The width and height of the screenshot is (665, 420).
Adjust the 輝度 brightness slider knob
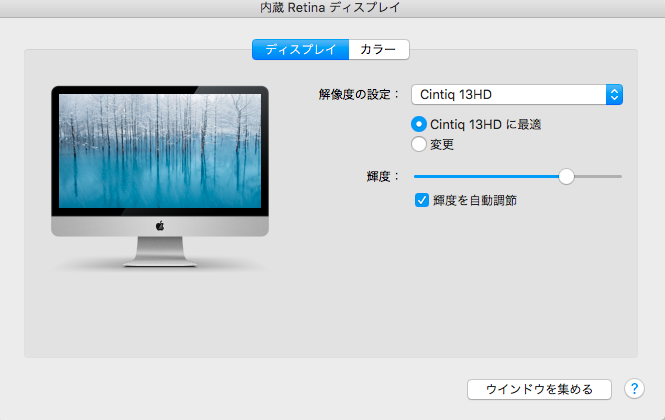click(x=566, y=176)
